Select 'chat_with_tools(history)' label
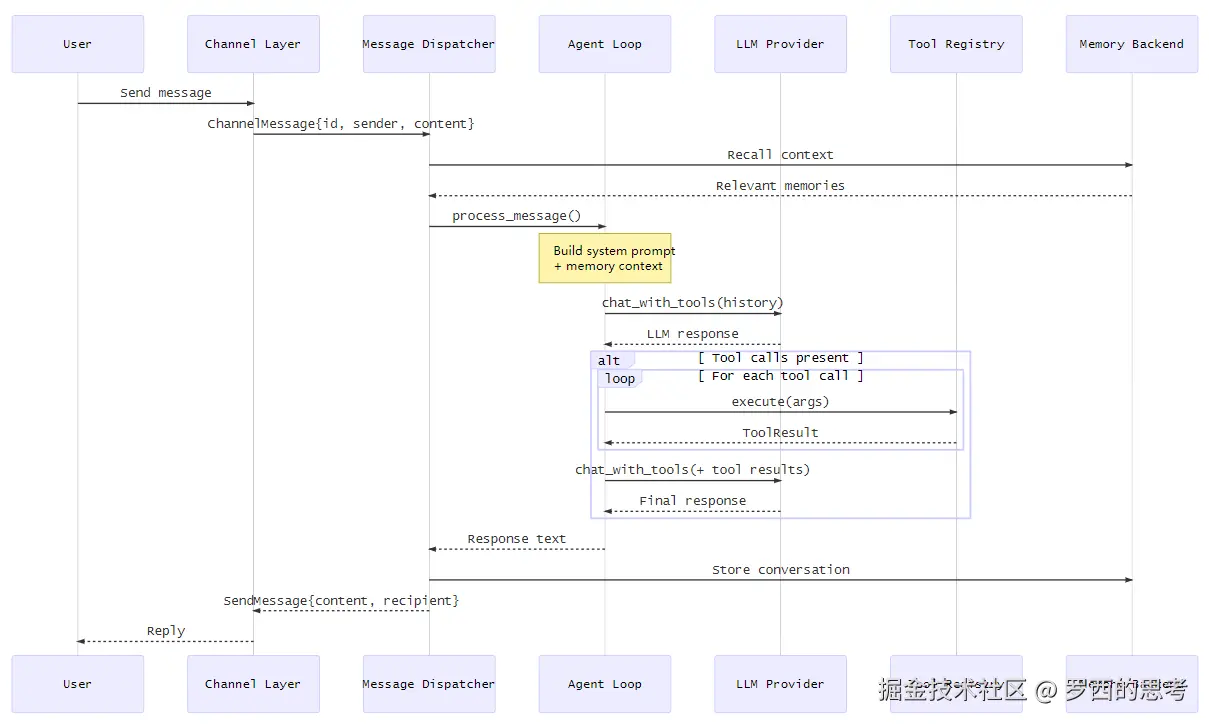Image resolution: width=1209 pixels, height=724 pixels. [x=693, y=303]
